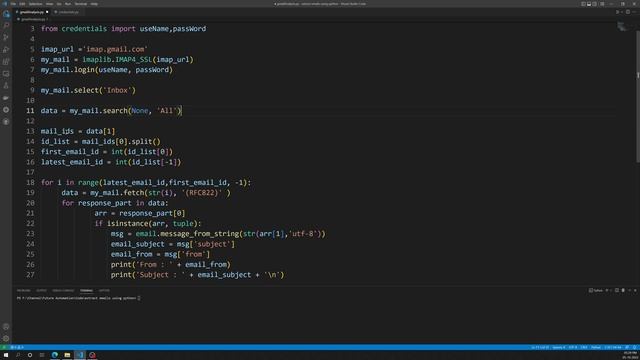Screen dimensions: 640x360
Task: Open the Source Control view
Action: pyautogui.click(x=6, y=38)
